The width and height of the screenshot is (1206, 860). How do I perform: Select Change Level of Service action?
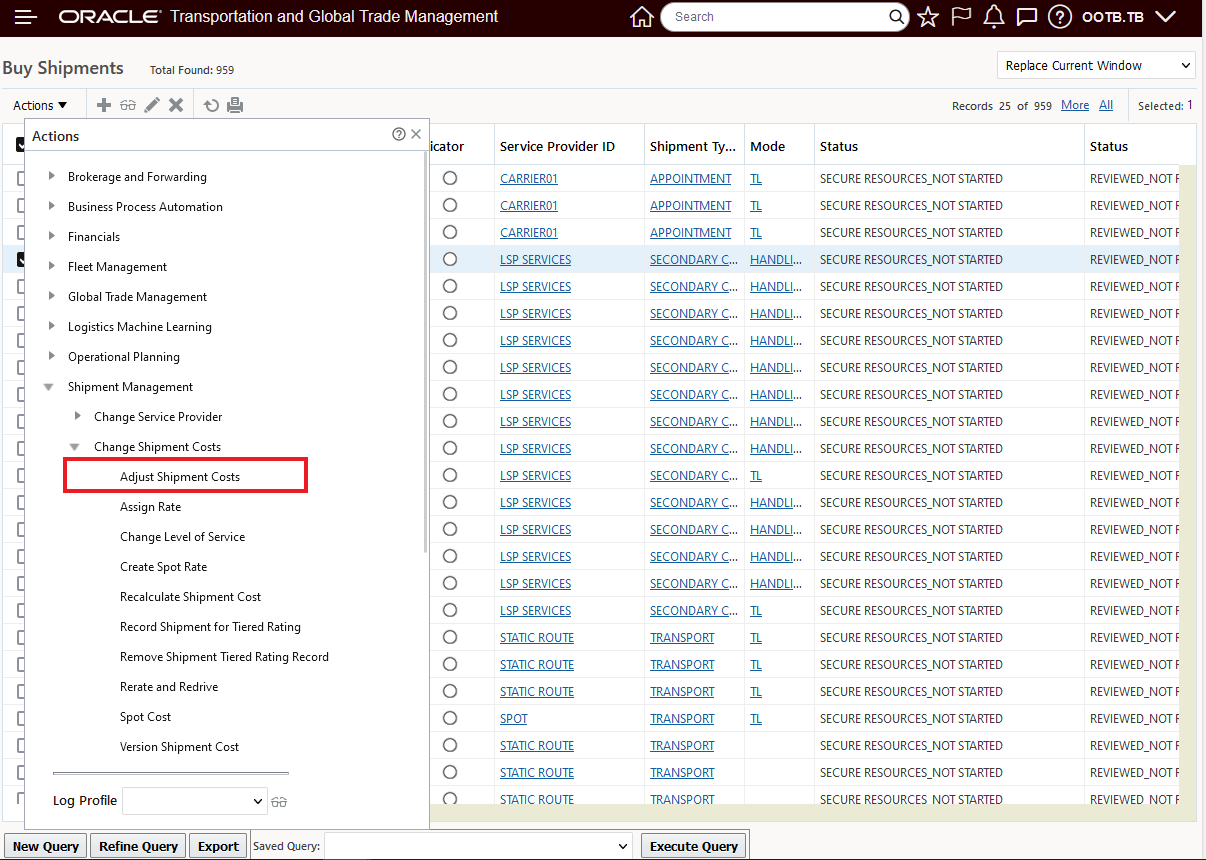point(182,536)
